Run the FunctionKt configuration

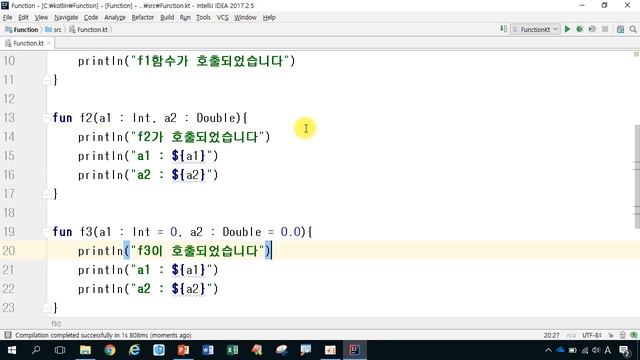[567, 29]
